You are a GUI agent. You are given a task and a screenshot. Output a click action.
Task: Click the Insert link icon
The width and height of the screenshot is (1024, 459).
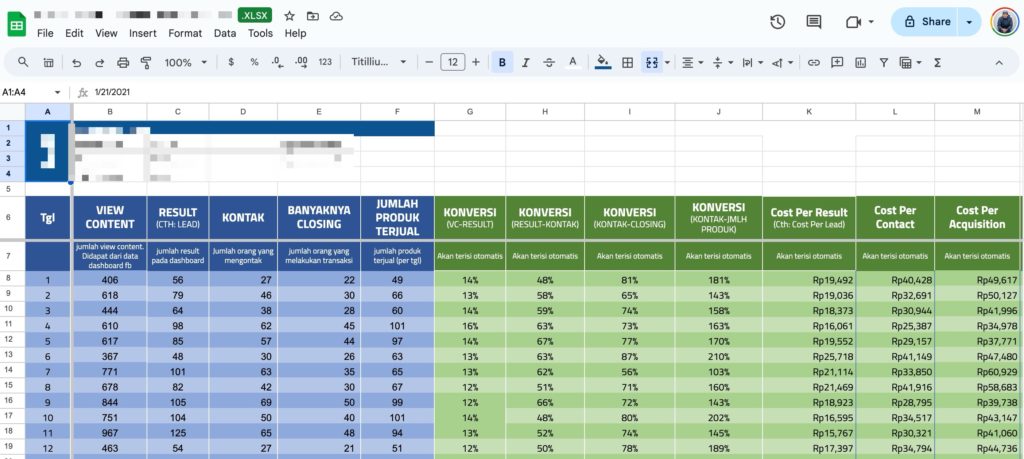click(x=813, y=62)
